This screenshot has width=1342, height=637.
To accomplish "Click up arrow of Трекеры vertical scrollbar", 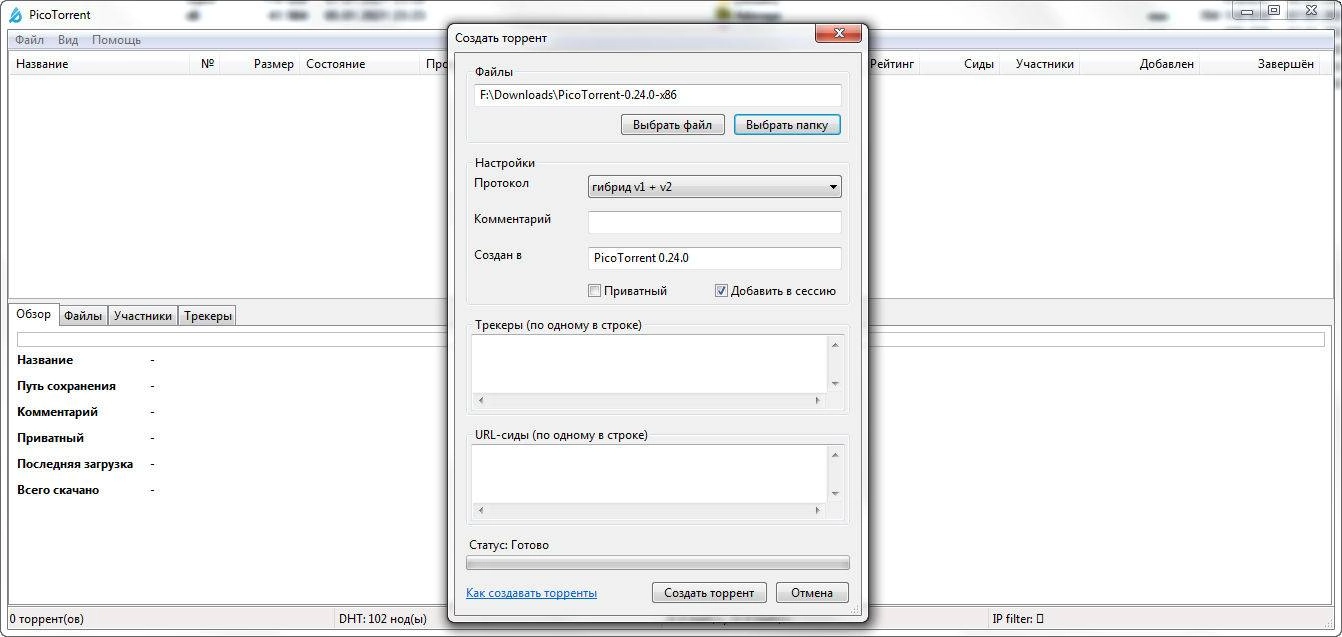I will [x=835, y=344].
